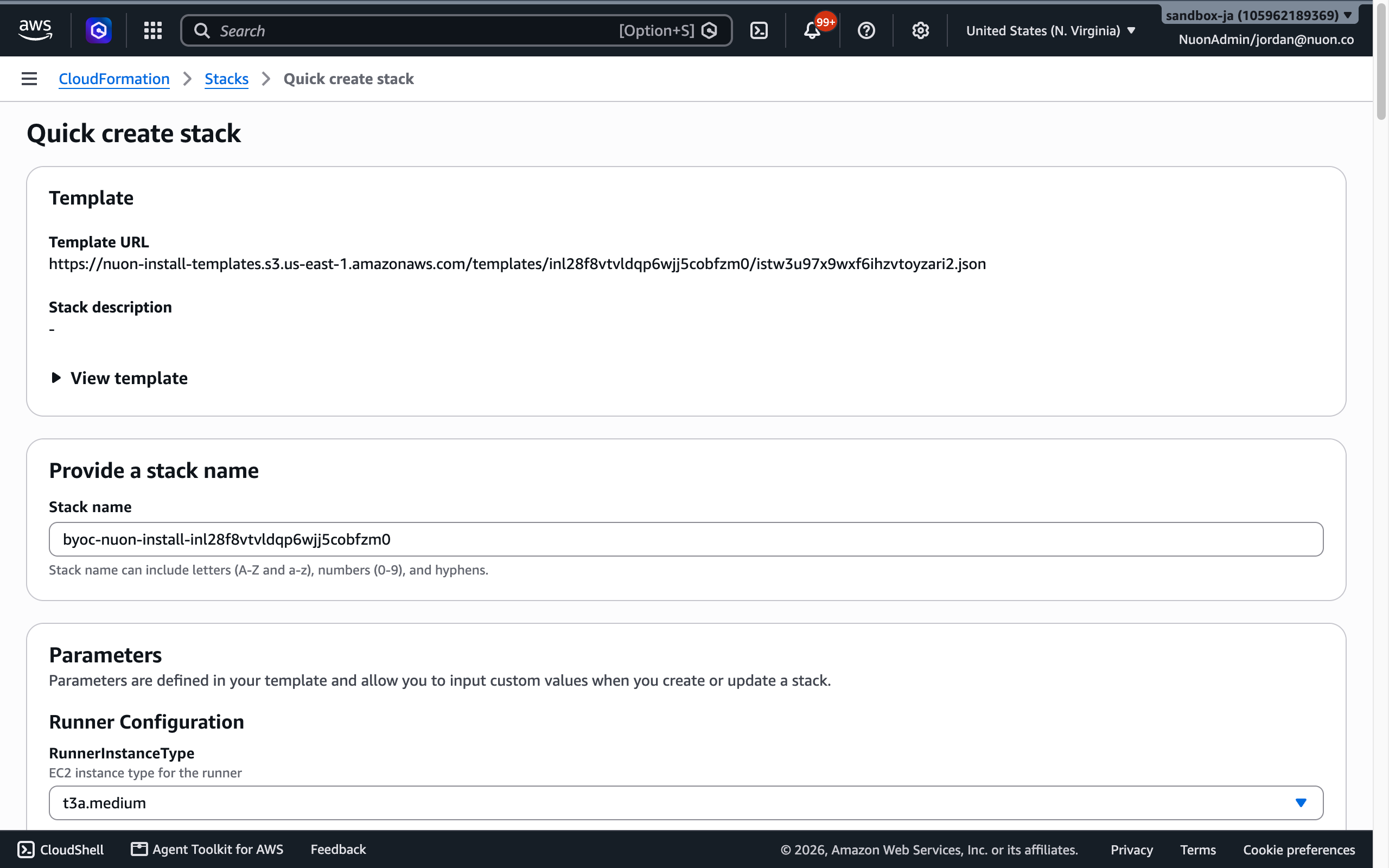
Task: Click the copyright notice in footer
Action: (929, 850)
